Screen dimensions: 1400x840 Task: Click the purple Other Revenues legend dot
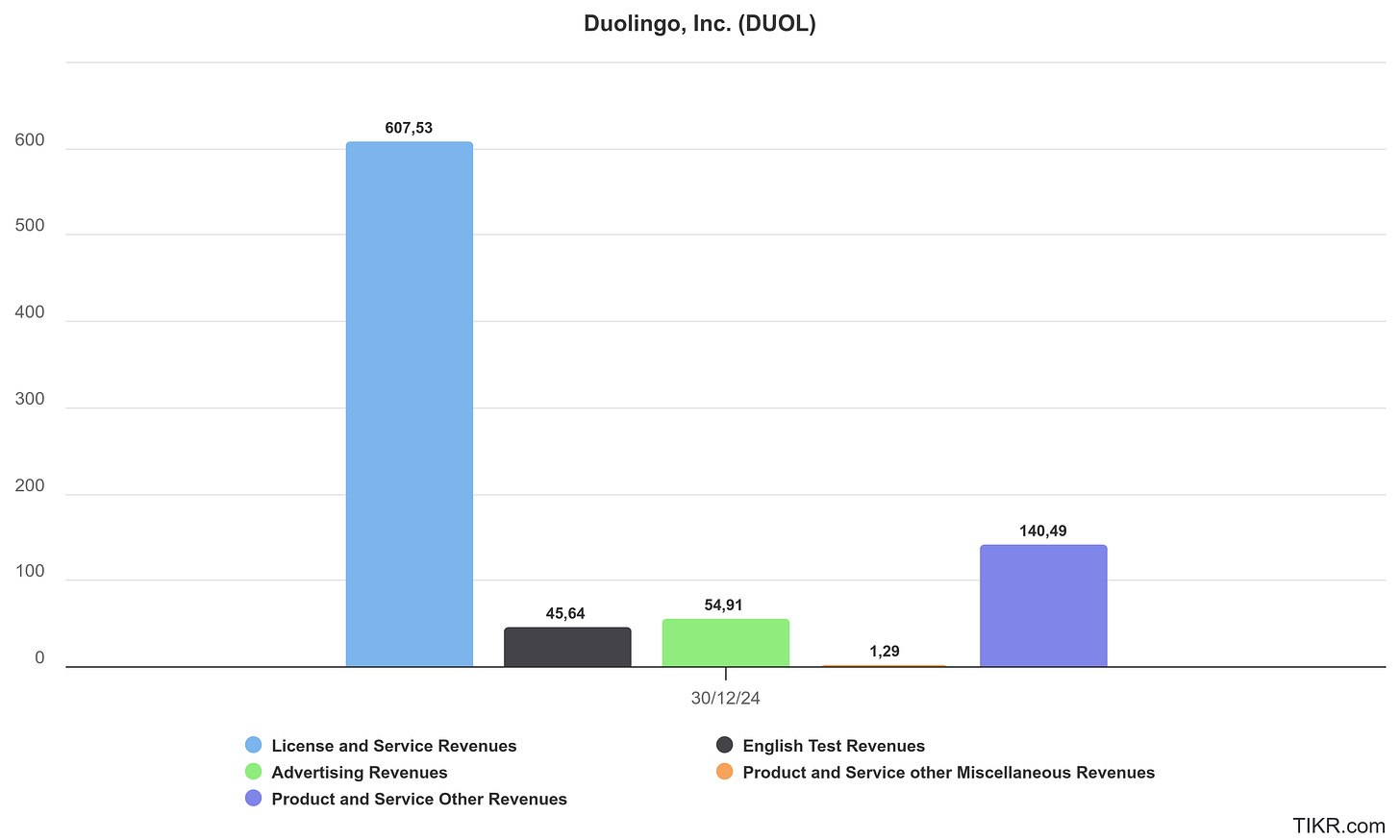254,800
